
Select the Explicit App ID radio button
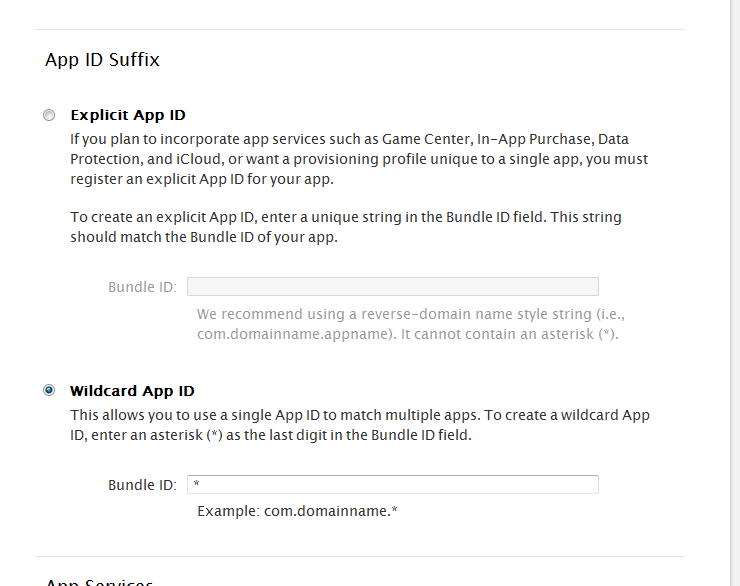(x=49, y=115)
